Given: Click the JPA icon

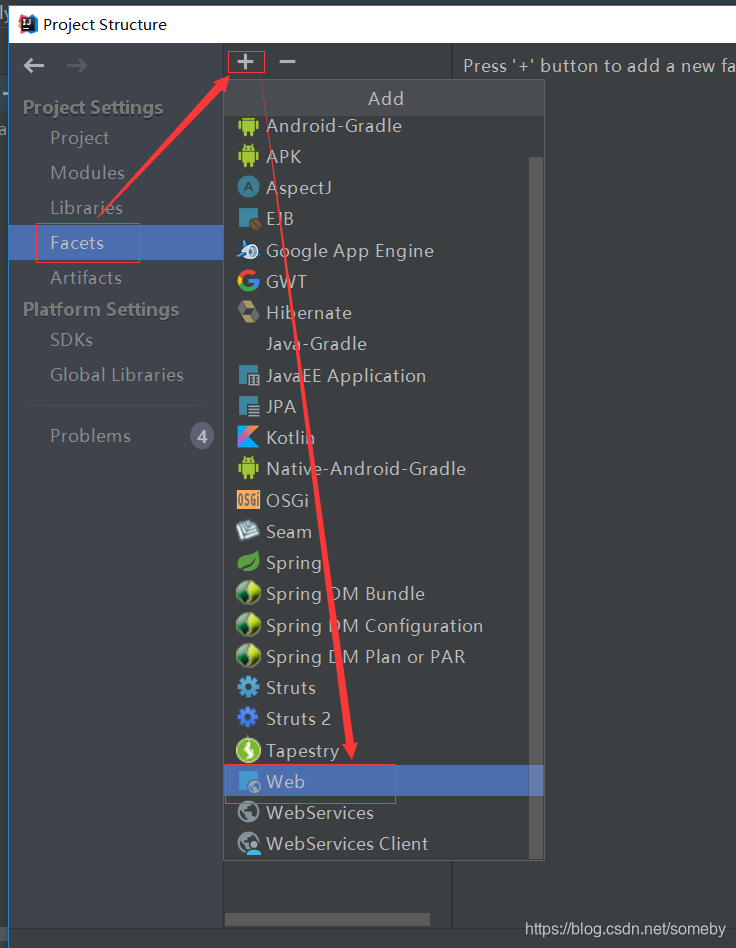Looking at the screenshot, I should 249,406.
